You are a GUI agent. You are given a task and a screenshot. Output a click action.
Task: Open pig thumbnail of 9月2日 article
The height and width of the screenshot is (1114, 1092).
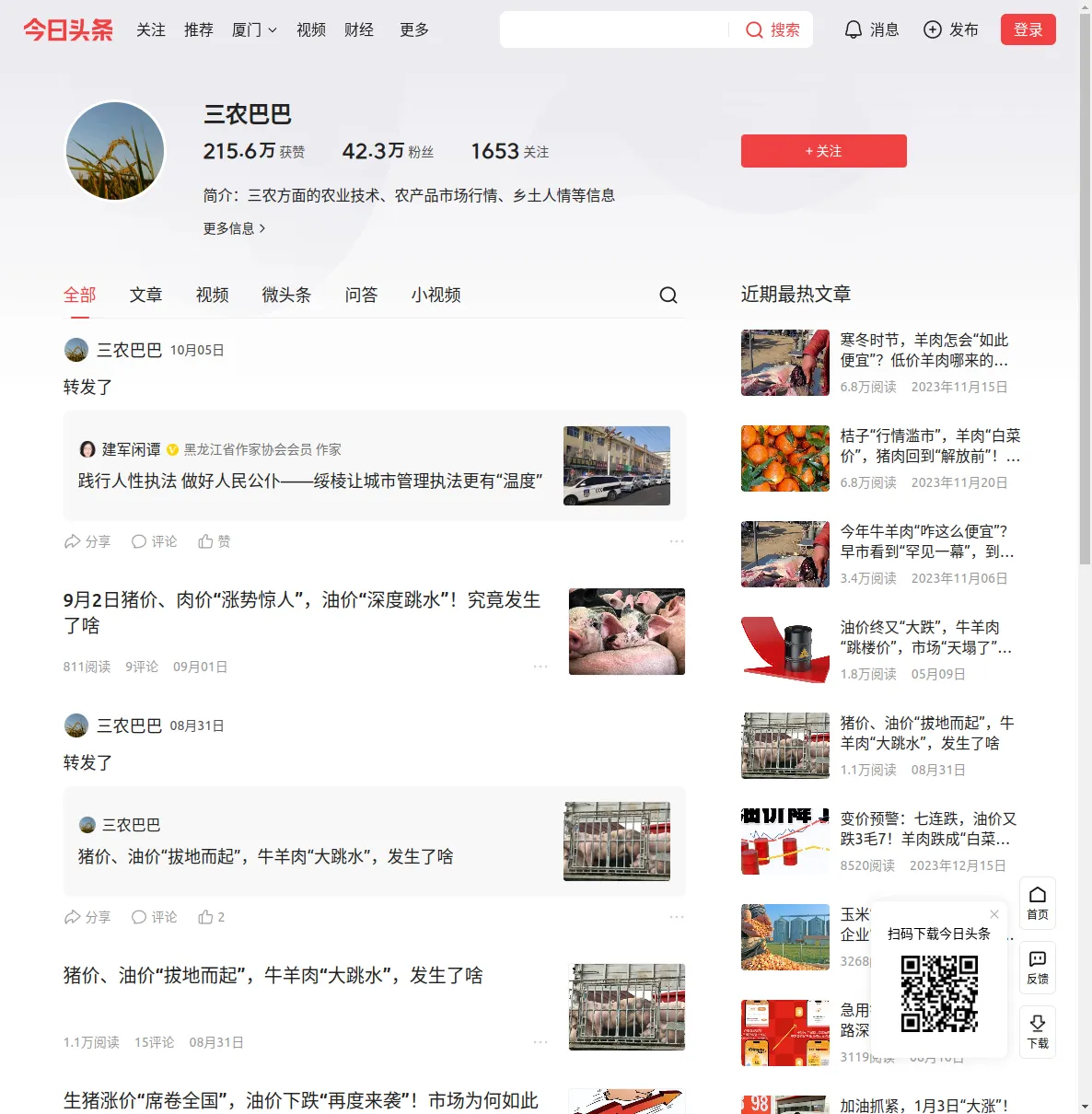(627, 632)
